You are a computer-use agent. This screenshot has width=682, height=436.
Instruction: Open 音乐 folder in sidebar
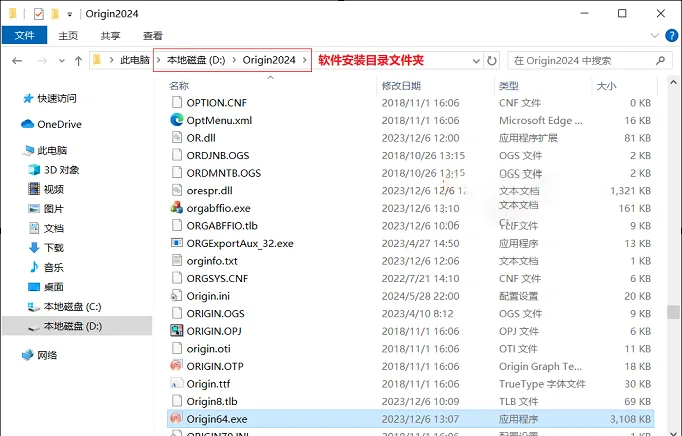coord(53,267)
